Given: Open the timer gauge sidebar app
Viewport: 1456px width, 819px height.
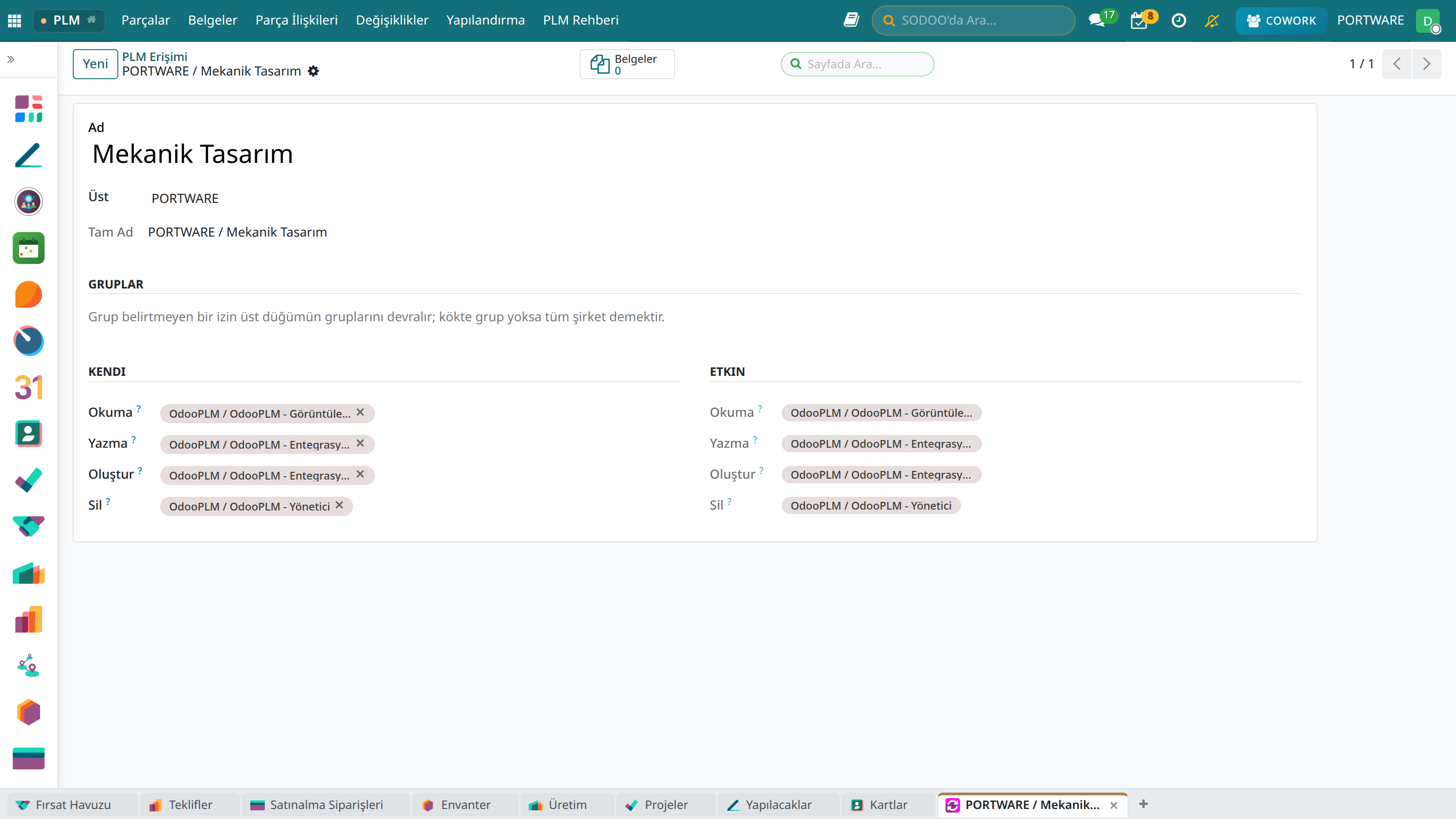Looking at the screenshot, I should pos(28,341).
